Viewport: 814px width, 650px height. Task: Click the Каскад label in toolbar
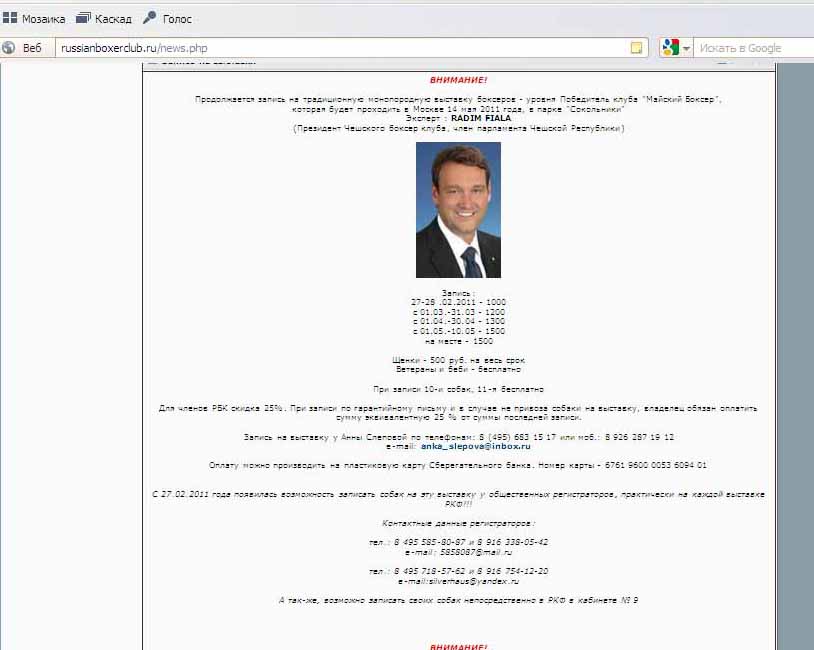coord(113,19)
